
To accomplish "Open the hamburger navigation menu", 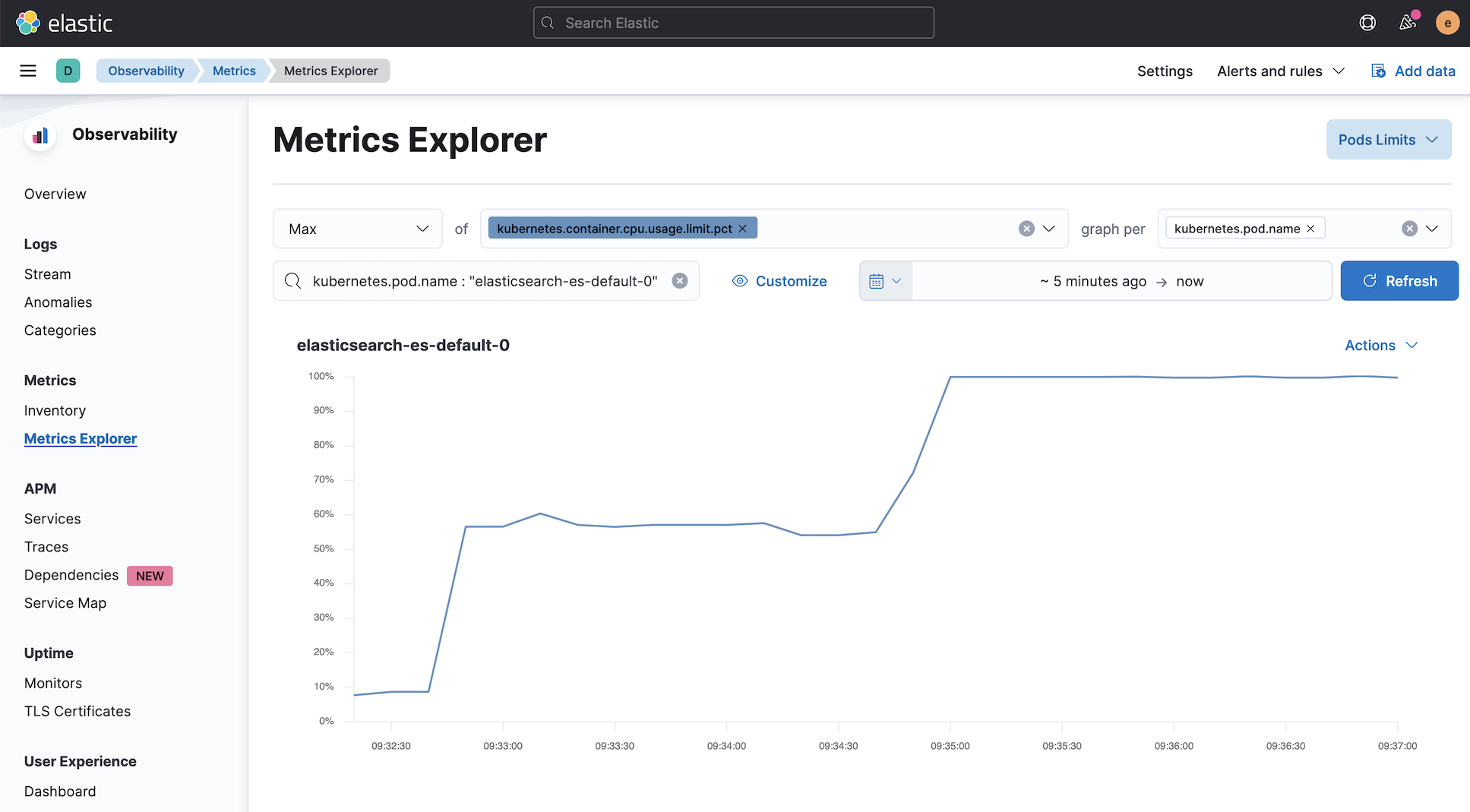I will [28, 71].
